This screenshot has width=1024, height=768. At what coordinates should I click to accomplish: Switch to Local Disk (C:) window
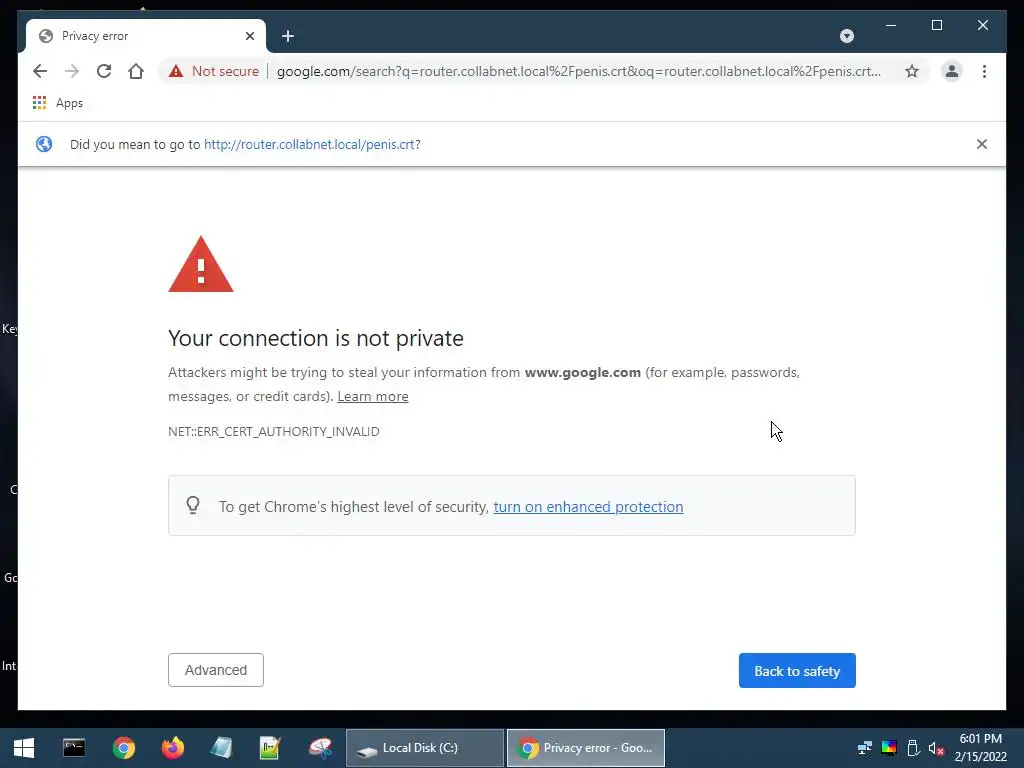coord(424,748)
